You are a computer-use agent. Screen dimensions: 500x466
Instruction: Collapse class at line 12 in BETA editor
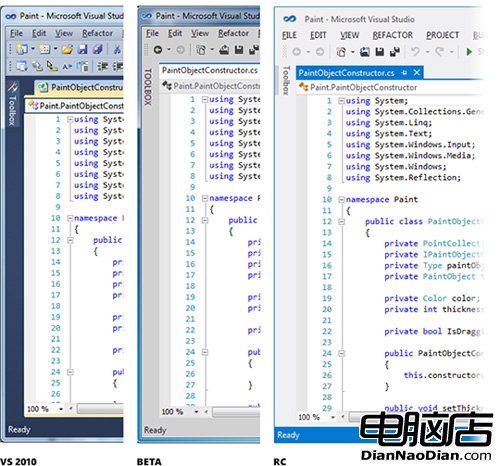(205, 220)
